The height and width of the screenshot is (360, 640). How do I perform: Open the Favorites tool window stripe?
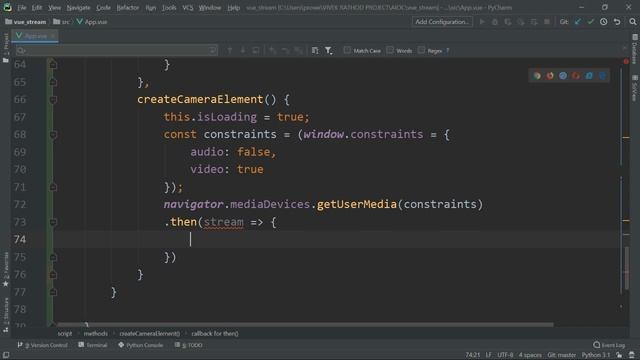(6, 269)
